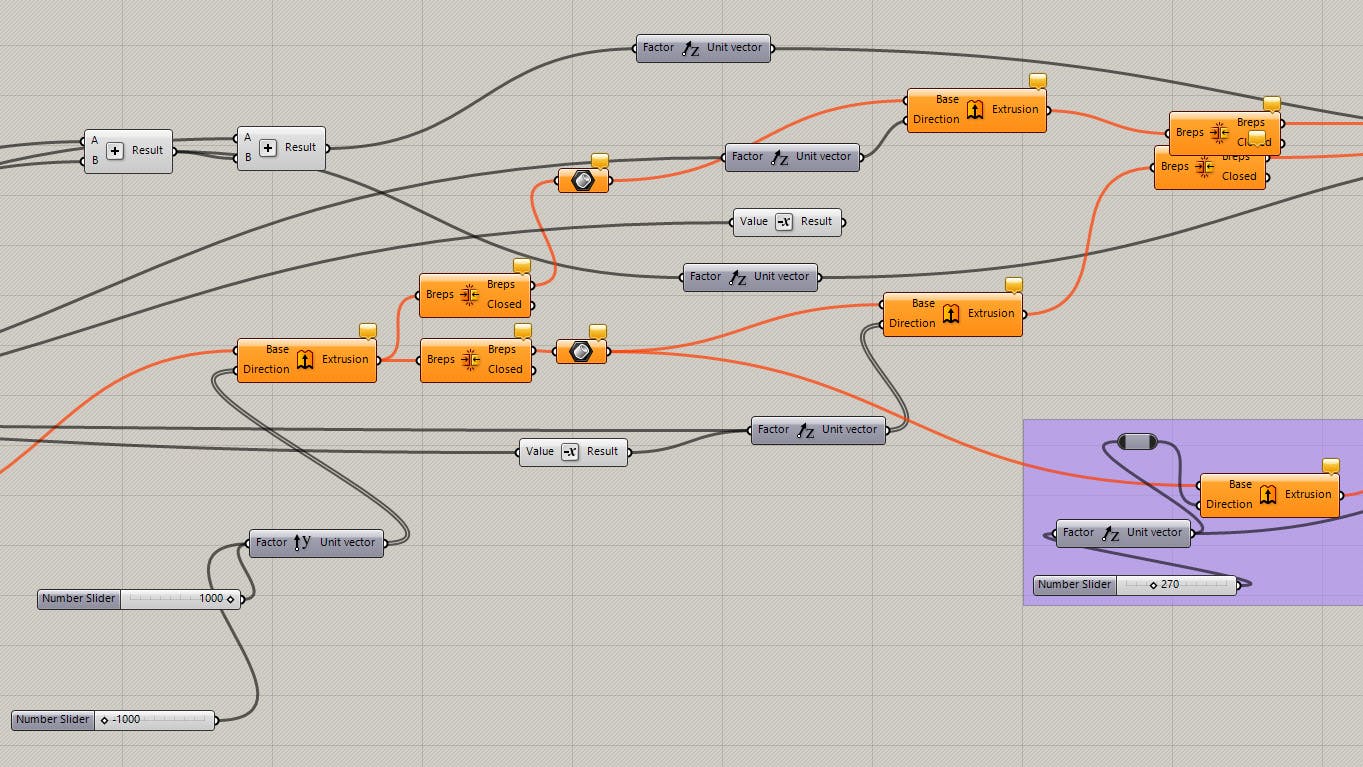
Task: Click upper-left Brep Join icon feeding hexagon
Action: tap(470, 295)
